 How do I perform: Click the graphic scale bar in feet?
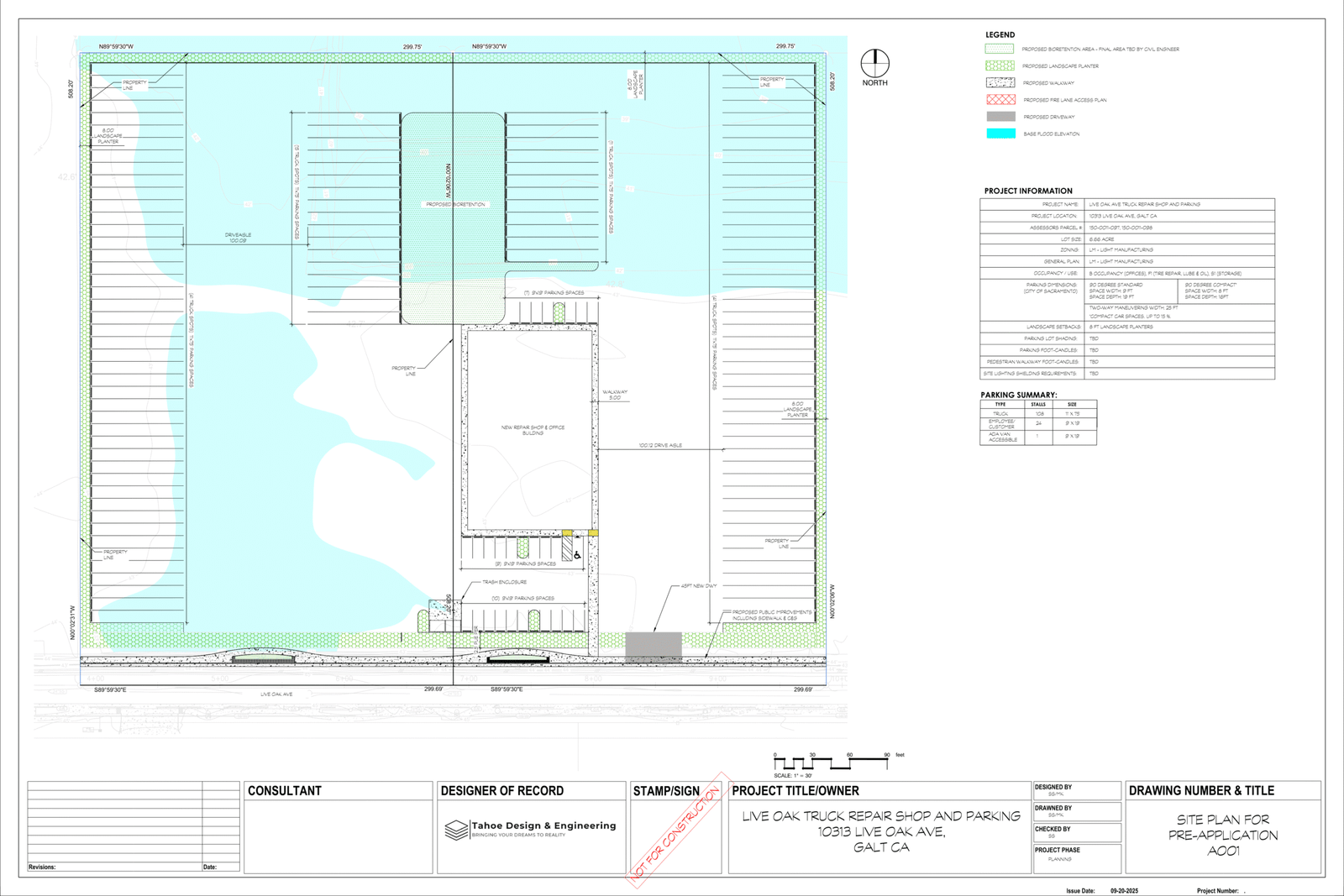point(830,762)
